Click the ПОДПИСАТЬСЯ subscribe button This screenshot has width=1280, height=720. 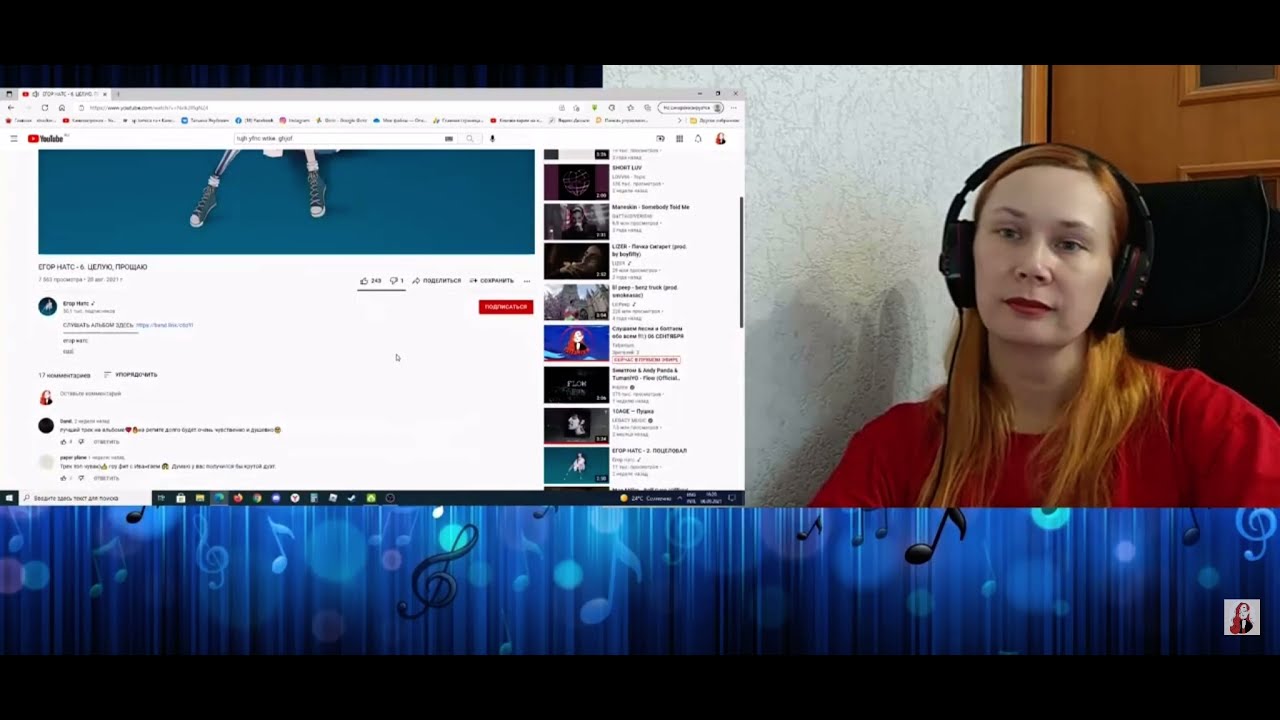(x=506, y=307)
